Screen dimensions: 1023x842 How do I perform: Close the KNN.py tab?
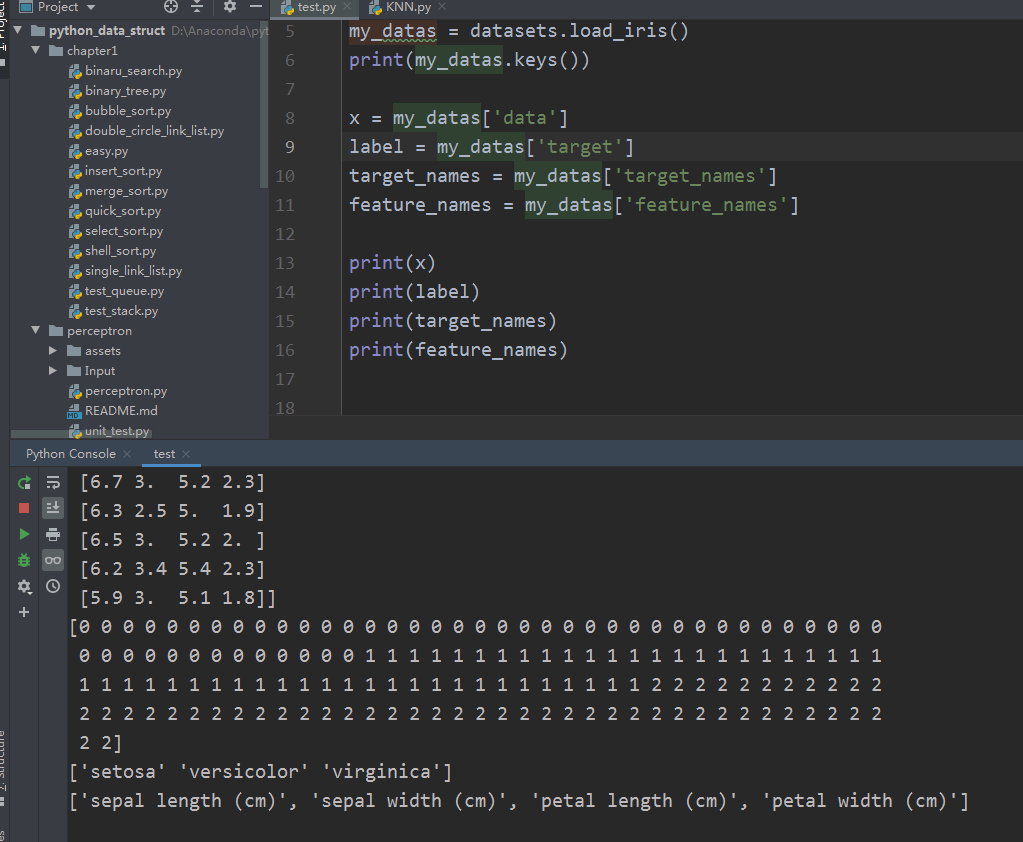[x=442, y=7]
